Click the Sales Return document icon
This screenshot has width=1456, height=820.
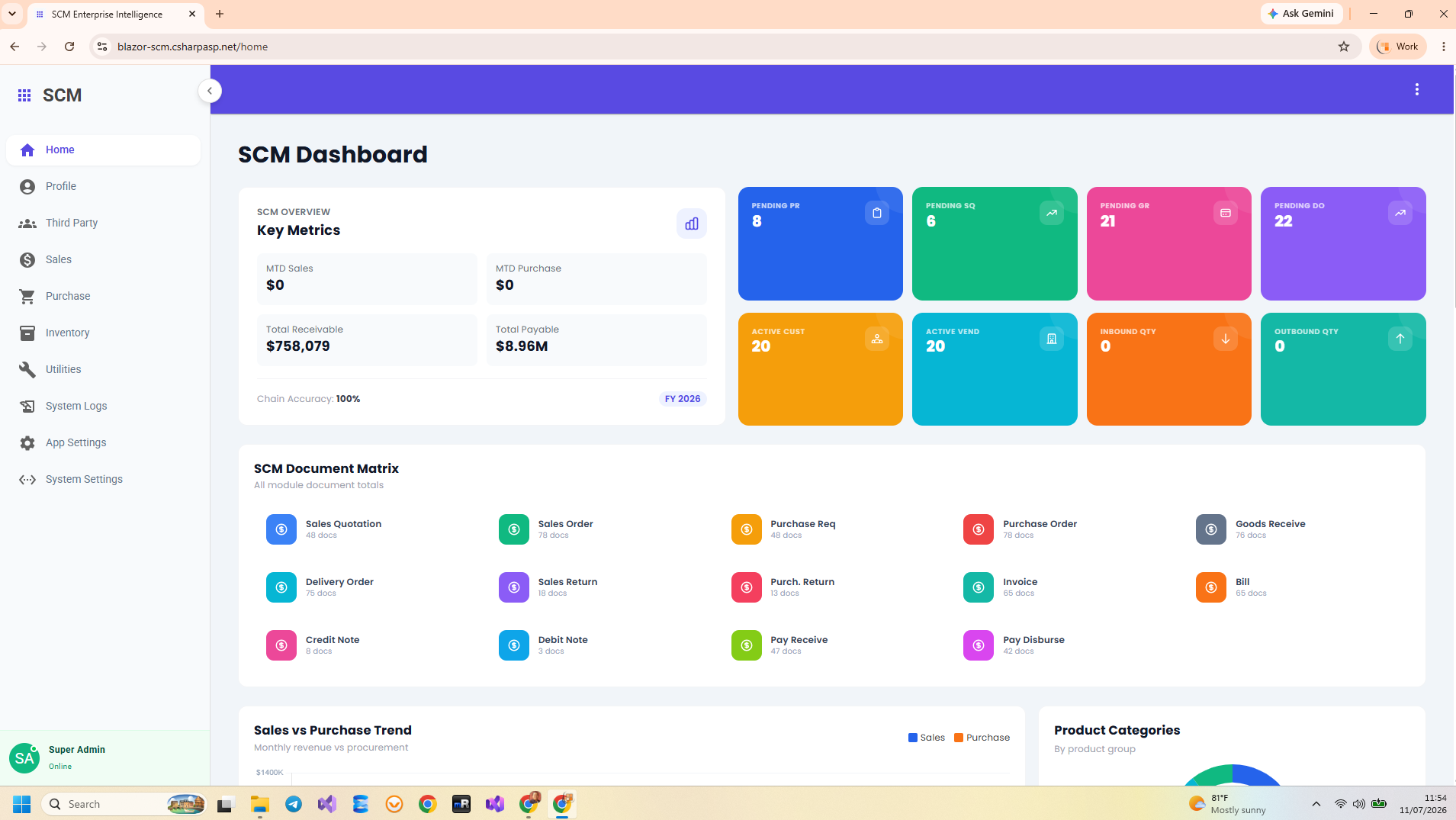click(513, 587)
